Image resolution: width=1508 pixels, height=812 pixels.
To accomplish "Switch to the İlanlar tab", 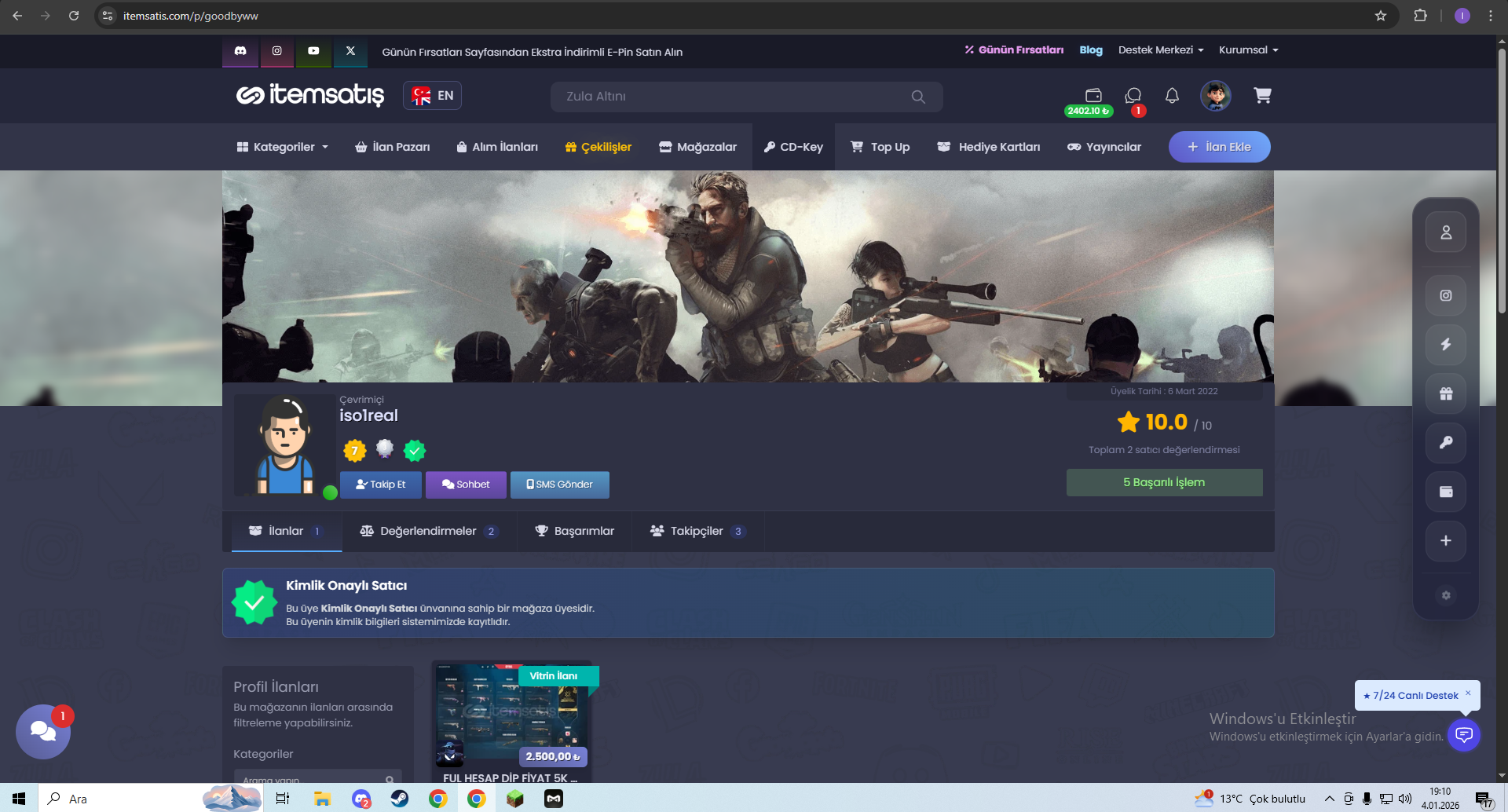I will click(x=287, y=532).
